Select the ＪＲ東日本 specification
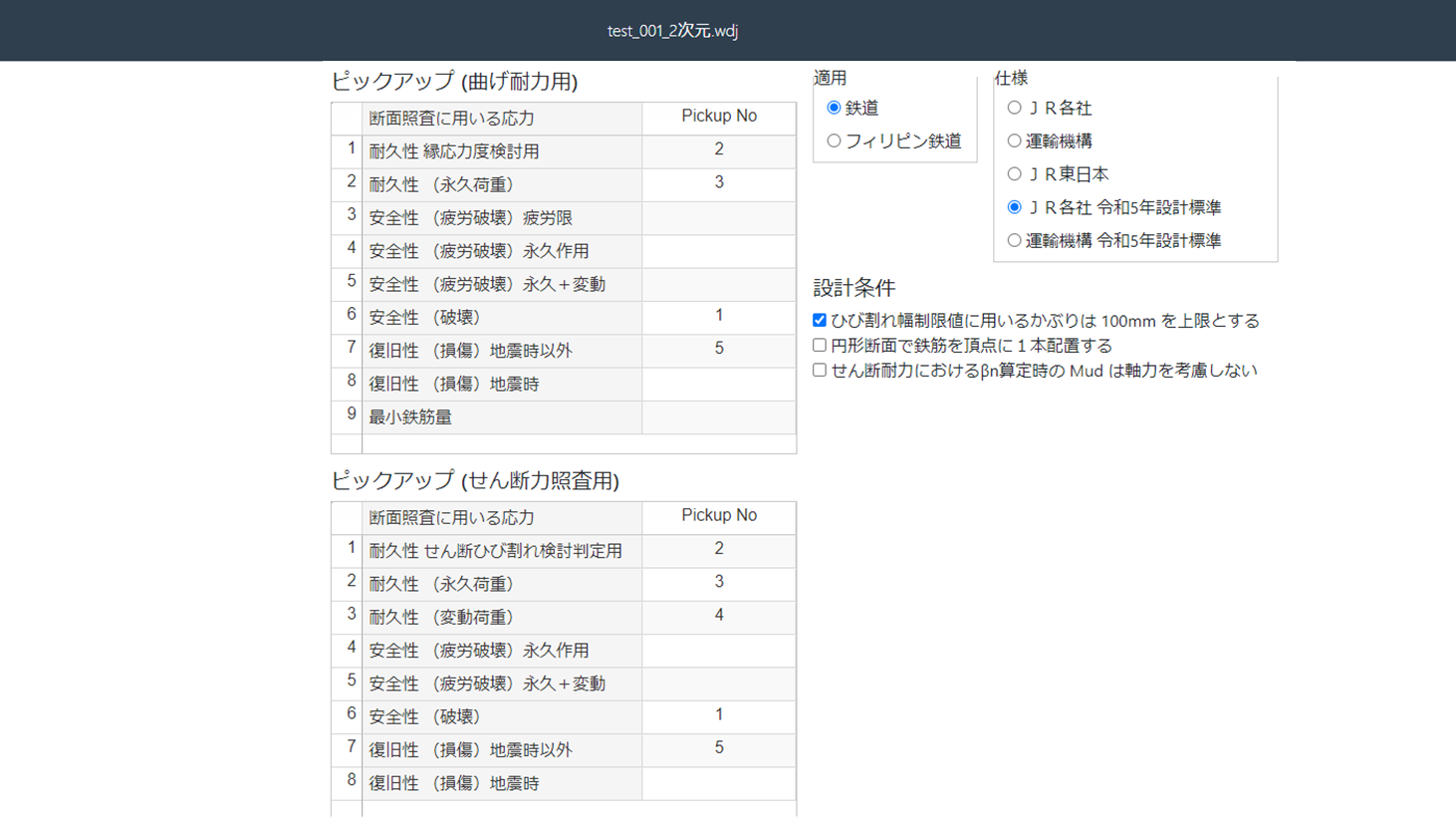The height and width of the screenshot is (820, 1456). pyautogui.click(x=1014, y=174)
